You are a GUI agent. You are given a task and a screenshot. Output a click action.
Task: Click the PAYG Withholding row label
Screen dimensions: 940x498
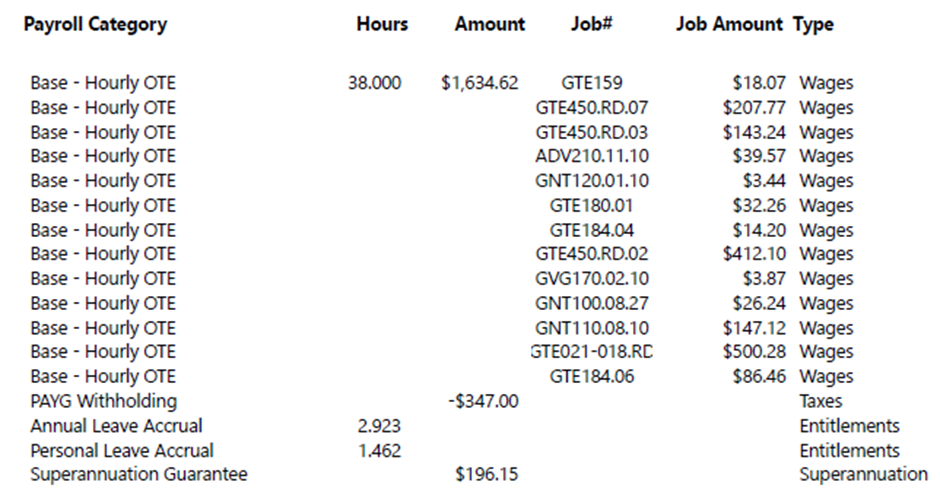(x=103, y=401)
